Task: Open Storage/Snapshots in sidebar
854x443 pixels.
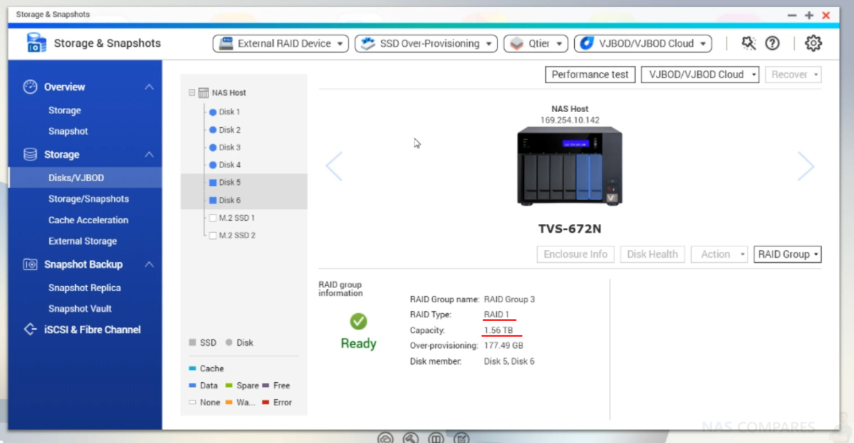Action: pos(88,199)
